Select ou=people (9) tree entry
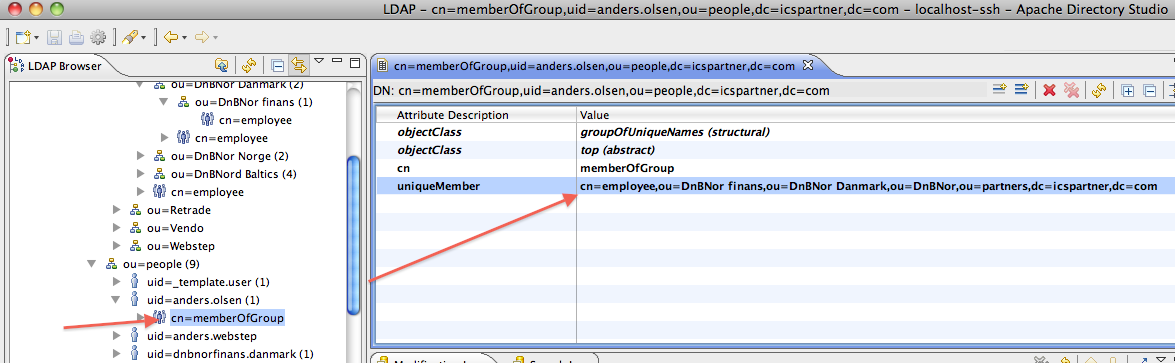 [x=160, y=264]
